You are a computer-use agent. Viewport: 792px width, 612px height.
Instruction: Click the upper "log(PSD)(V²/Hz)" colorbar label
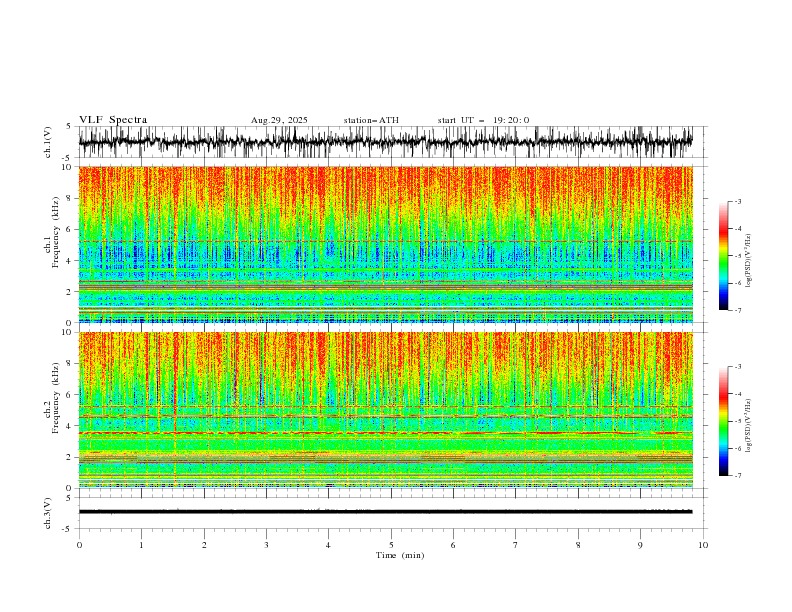[748, 261]
